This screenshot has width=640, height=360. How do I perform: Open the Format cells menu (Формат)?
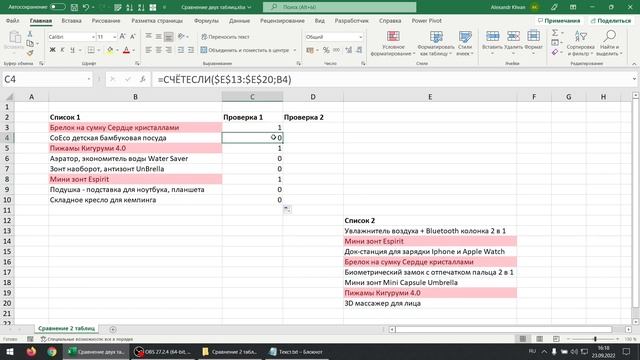[x=533, y=42]
